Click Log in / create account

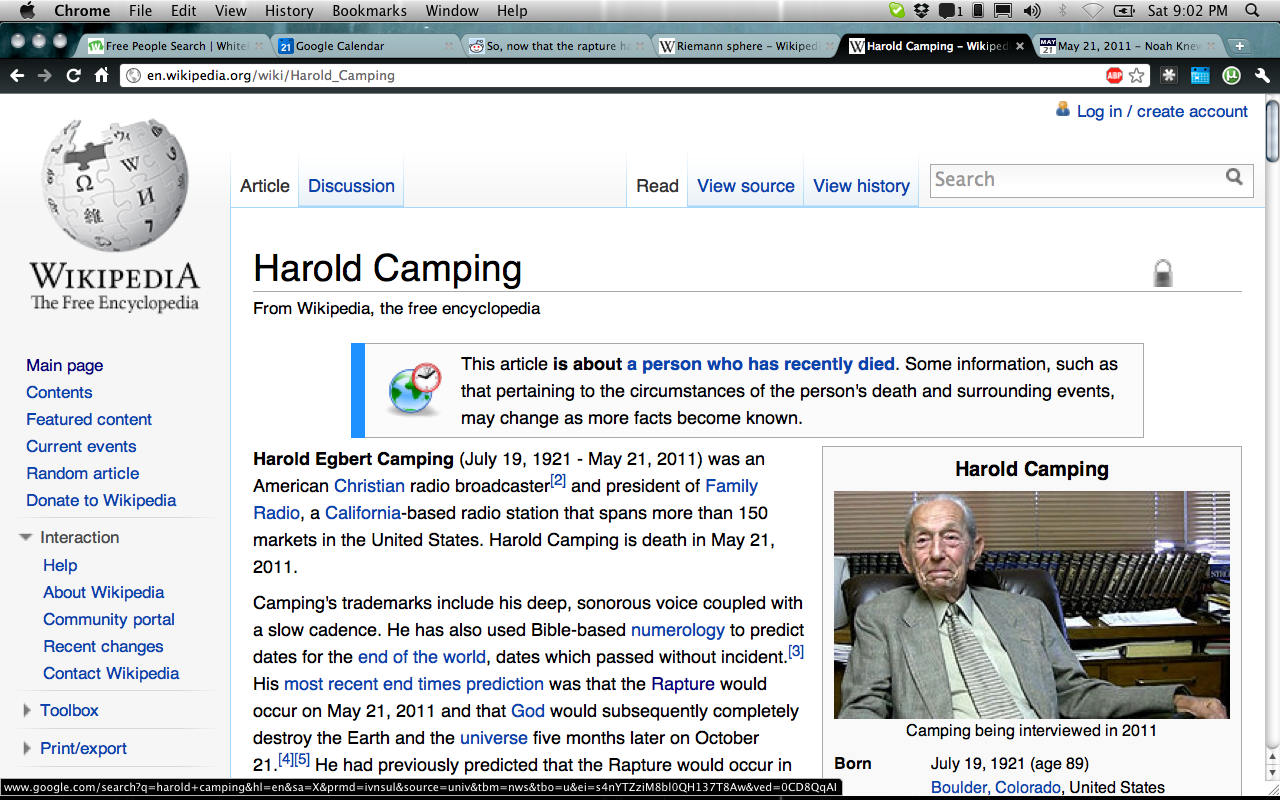pyautogui.click(x=1162, y=111)
